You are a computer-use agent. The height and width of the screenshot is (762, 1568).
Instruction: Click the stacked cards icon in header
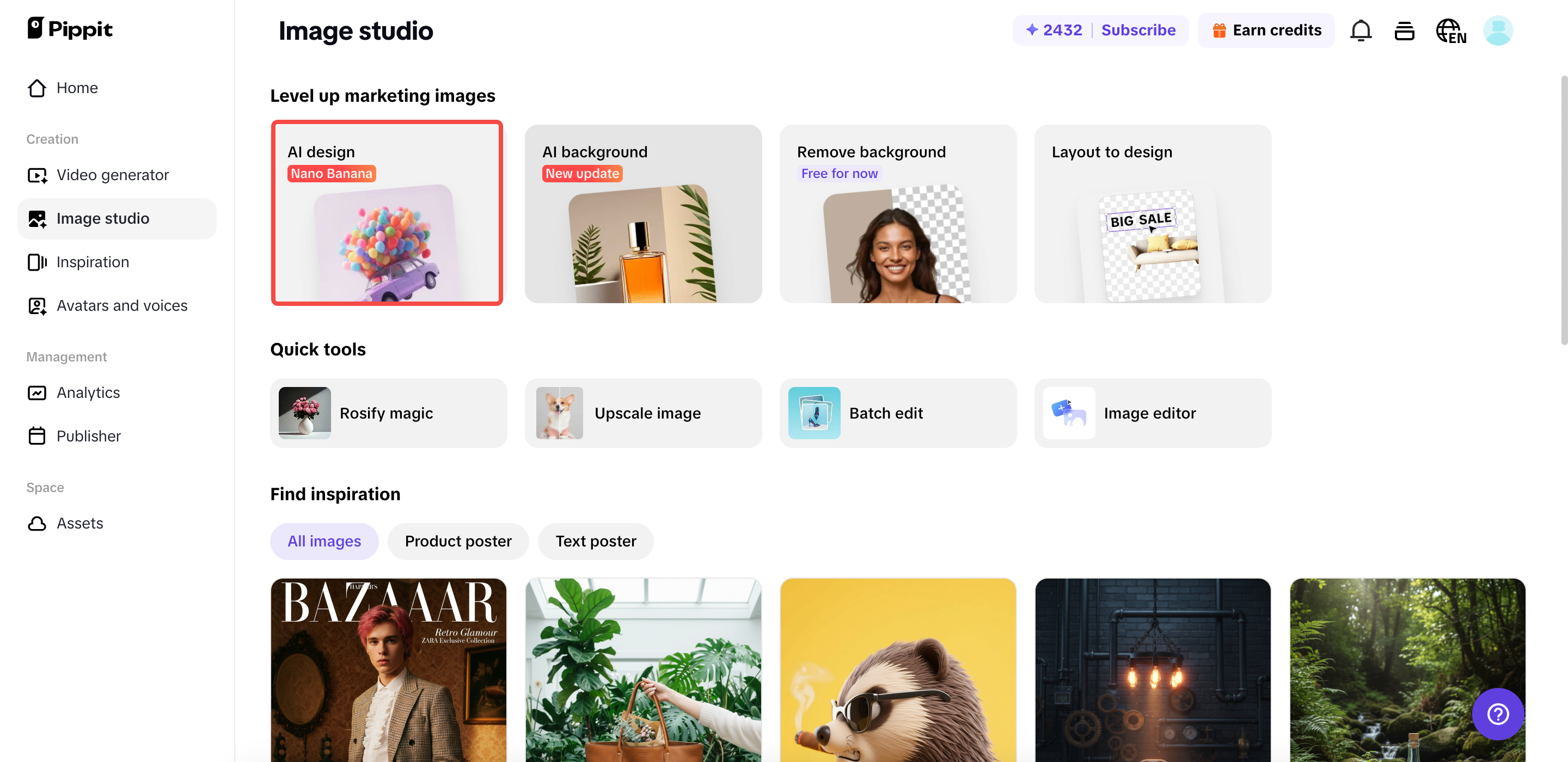1404,30
